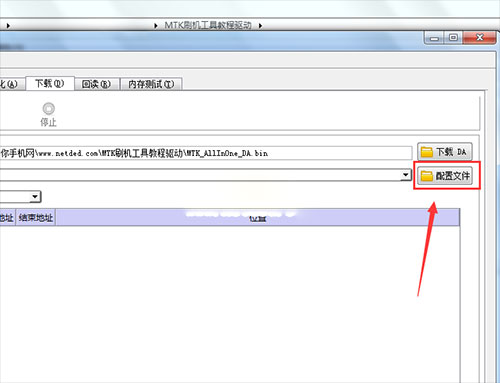Select the partially visible 格式化(A) tab
Viewport: 500px width, 383px height.
[x=12, y=84]
